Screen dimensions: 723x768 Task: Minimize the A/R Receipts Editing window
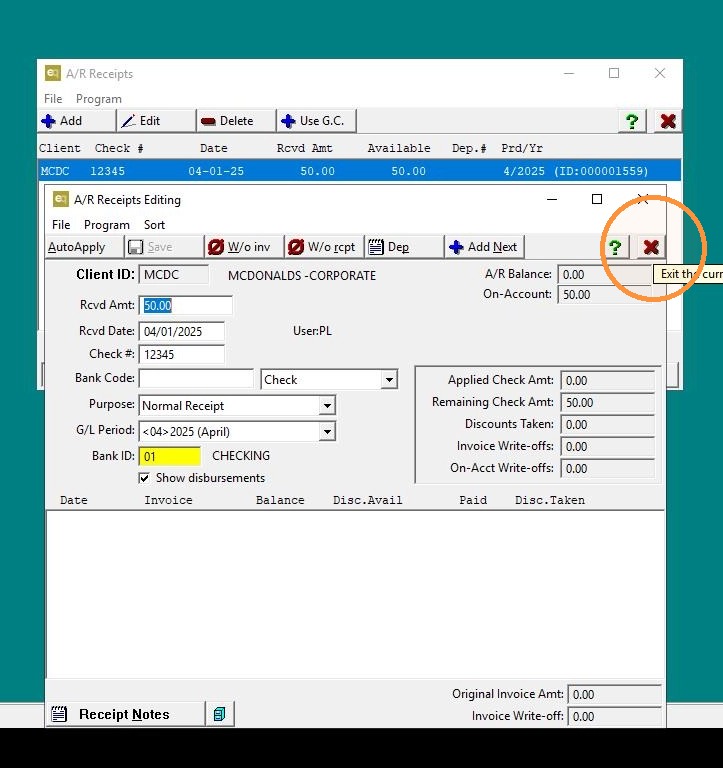click(x=552, y=199)
